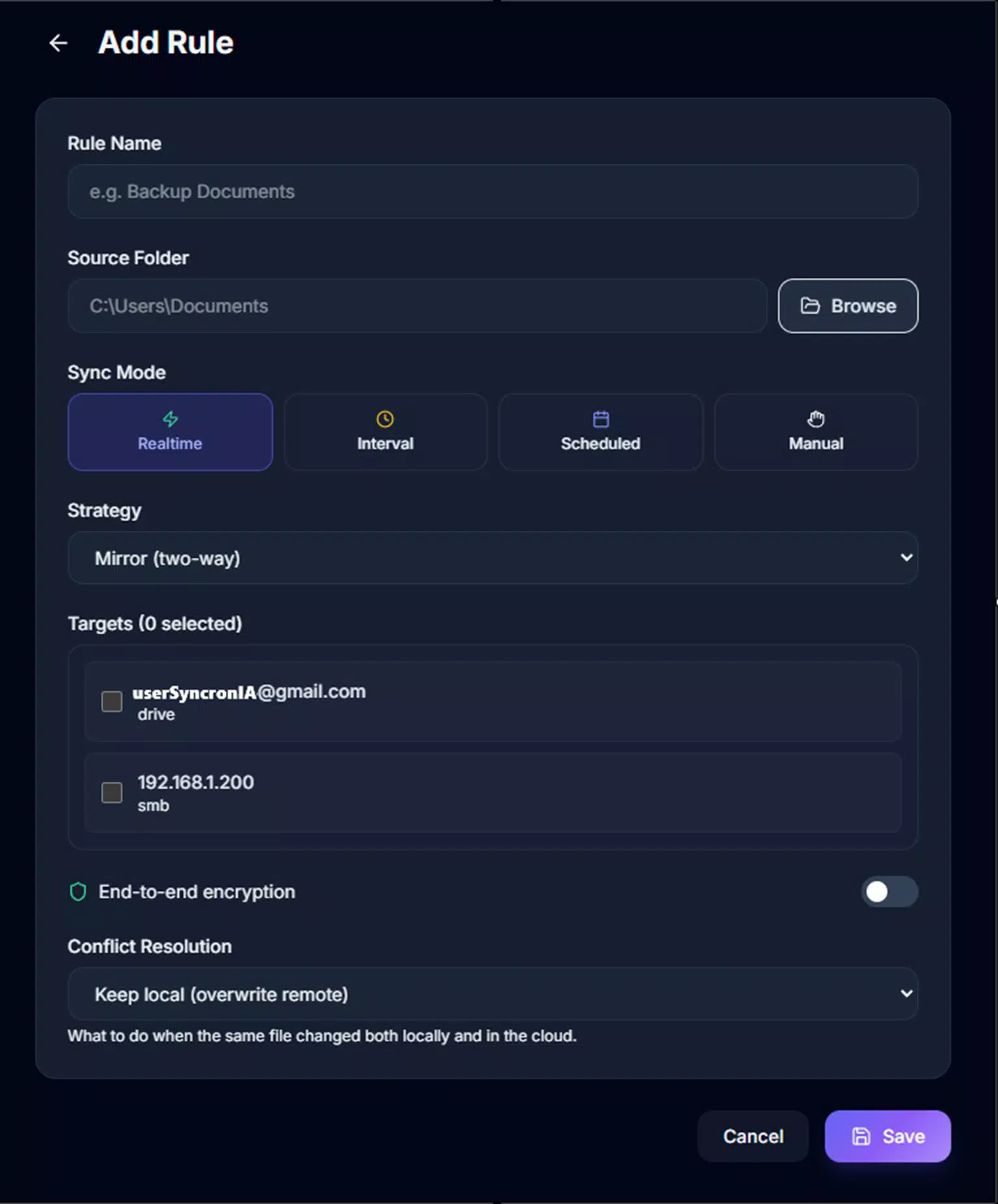Cancel adding the rule

point(753,1136)
